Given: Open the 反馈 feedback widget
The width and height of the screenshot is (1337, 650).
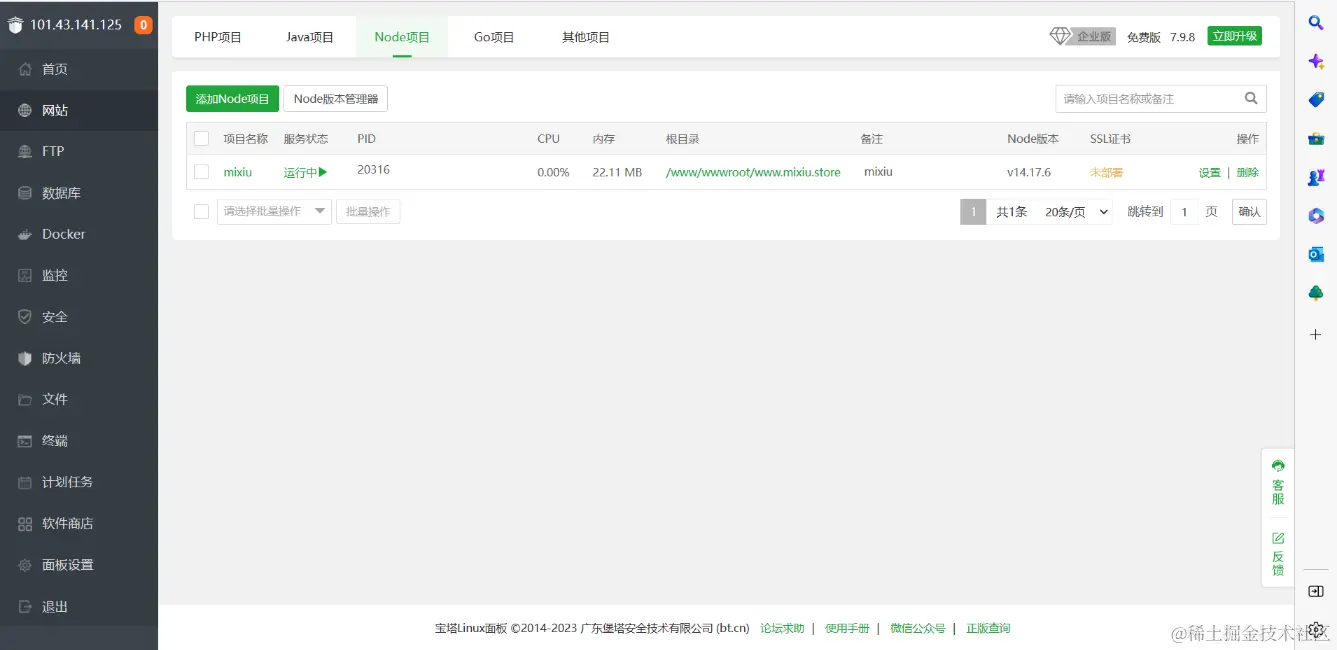Looking at the screenshot, I should pyautogui.click(x=1278, y=554).
